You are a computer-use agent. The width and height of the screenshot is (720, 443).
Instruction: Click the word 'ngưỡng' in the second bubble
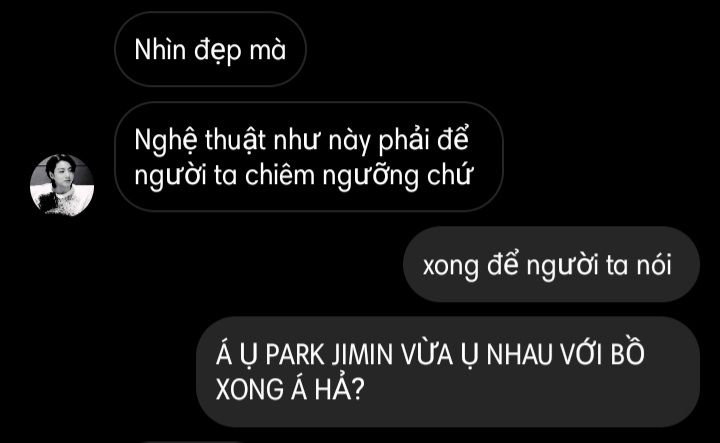point(370,177)
